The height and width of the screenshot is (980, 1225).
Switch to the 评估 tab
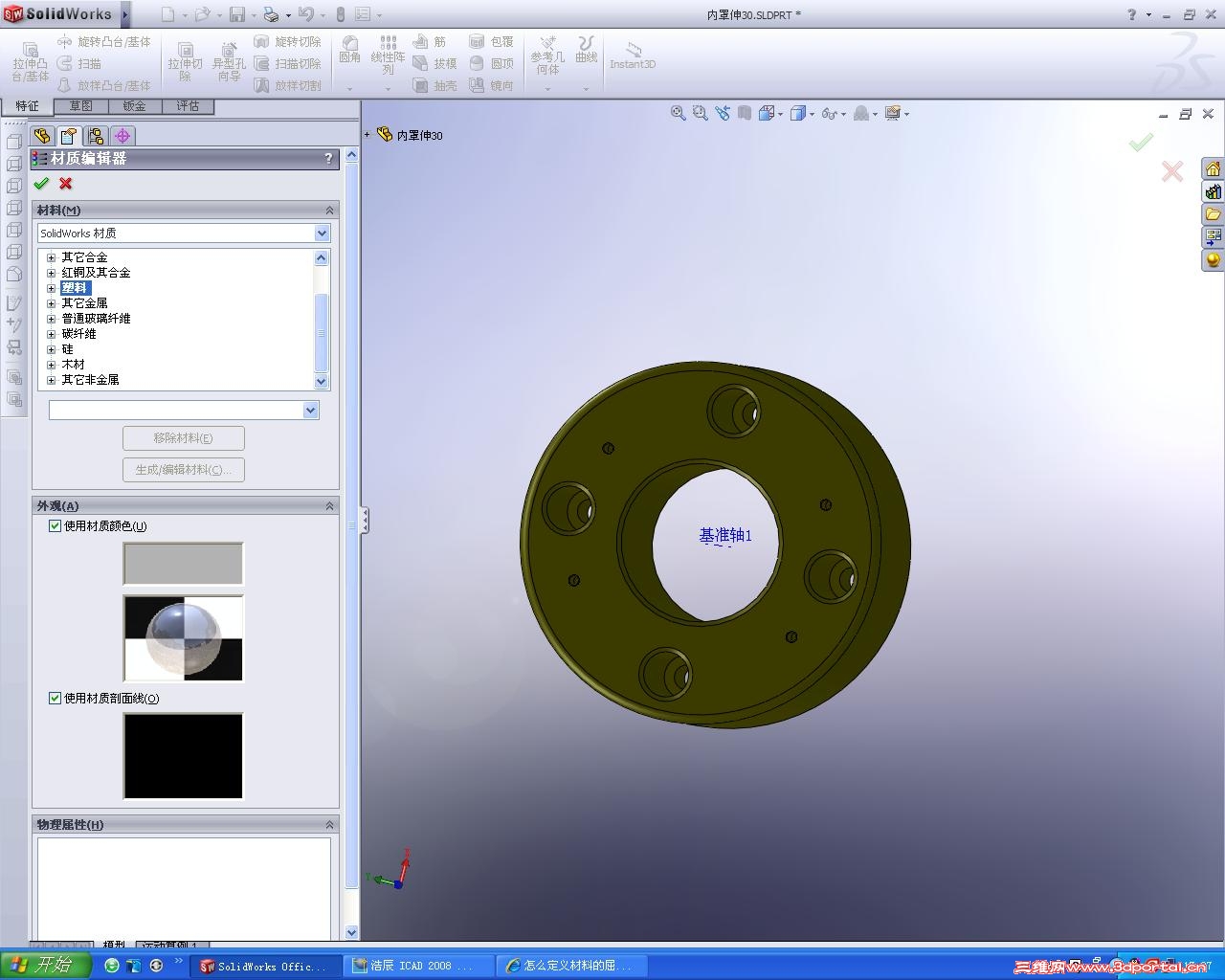[x=189, y=106]
